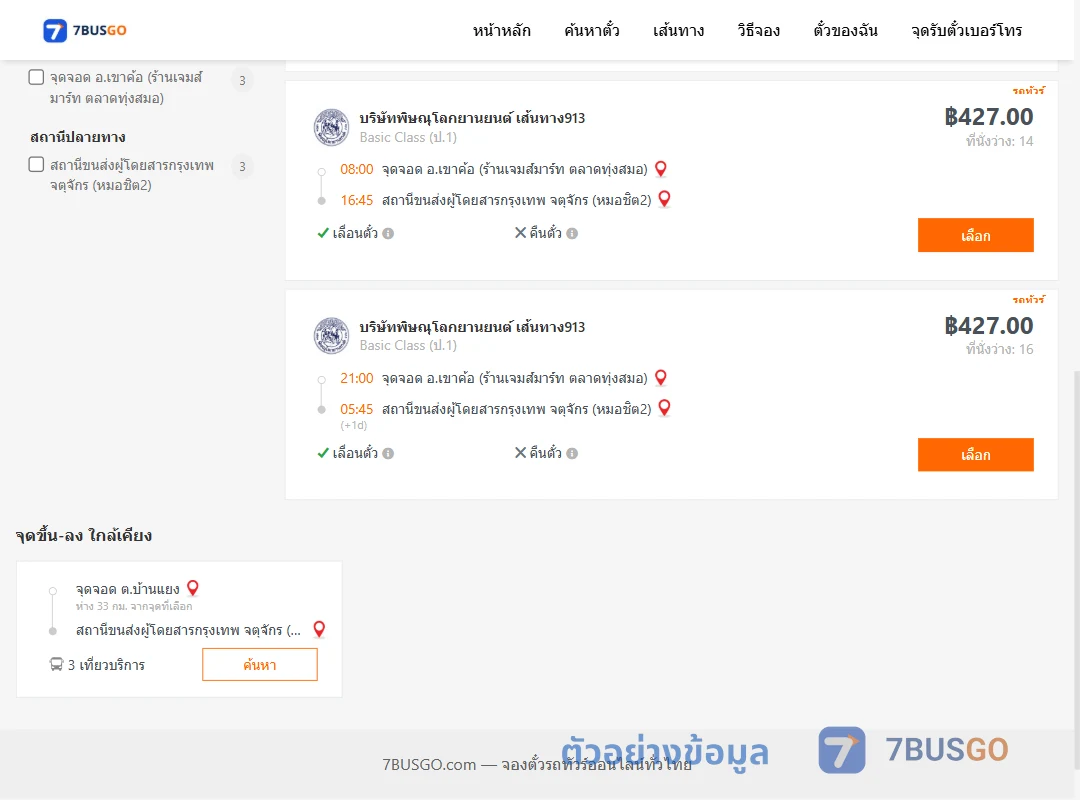
Task: Click departure time 08:00
Action: point(357,170)
